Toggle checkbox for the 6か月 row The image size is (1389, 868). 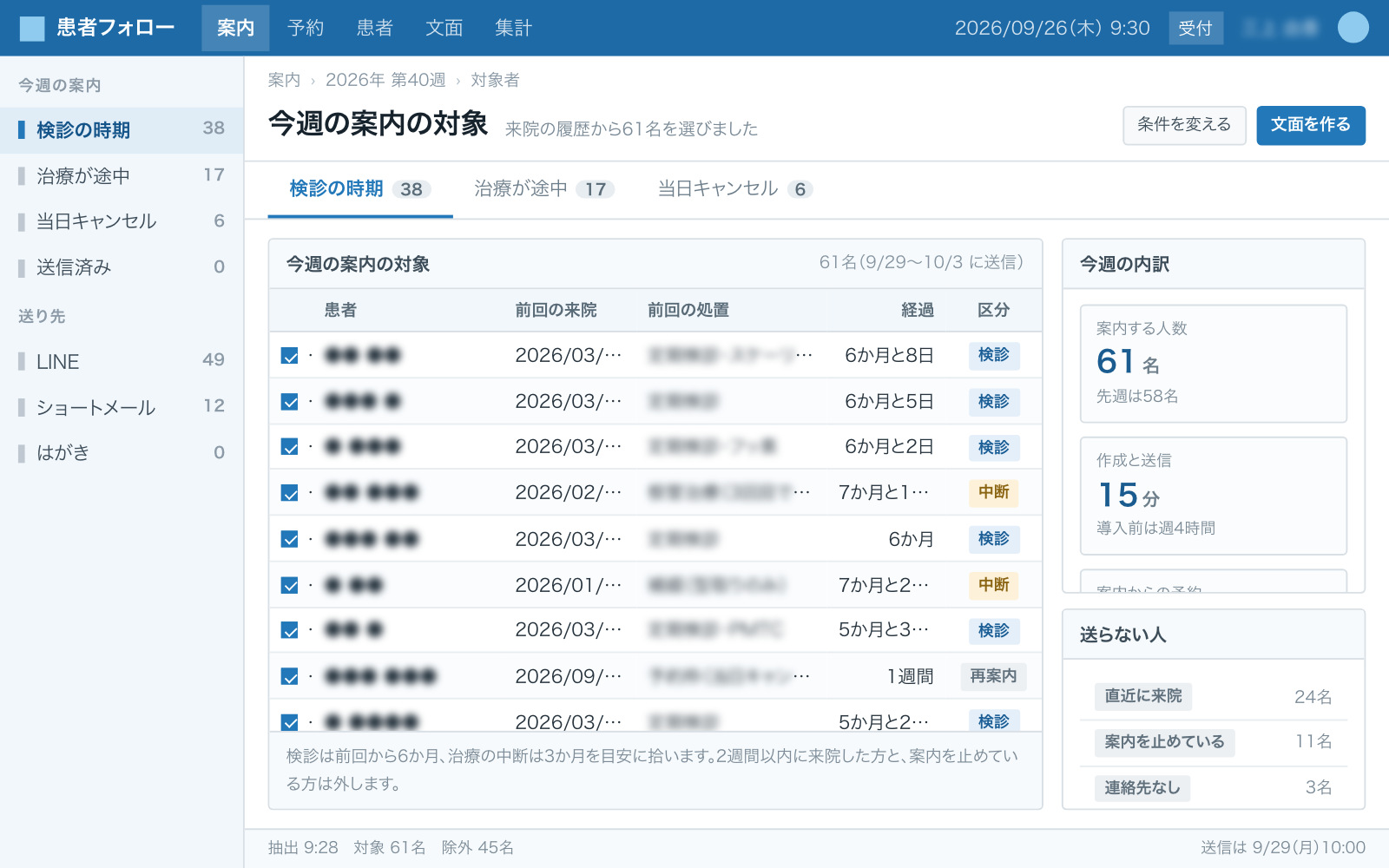(290, 539)
